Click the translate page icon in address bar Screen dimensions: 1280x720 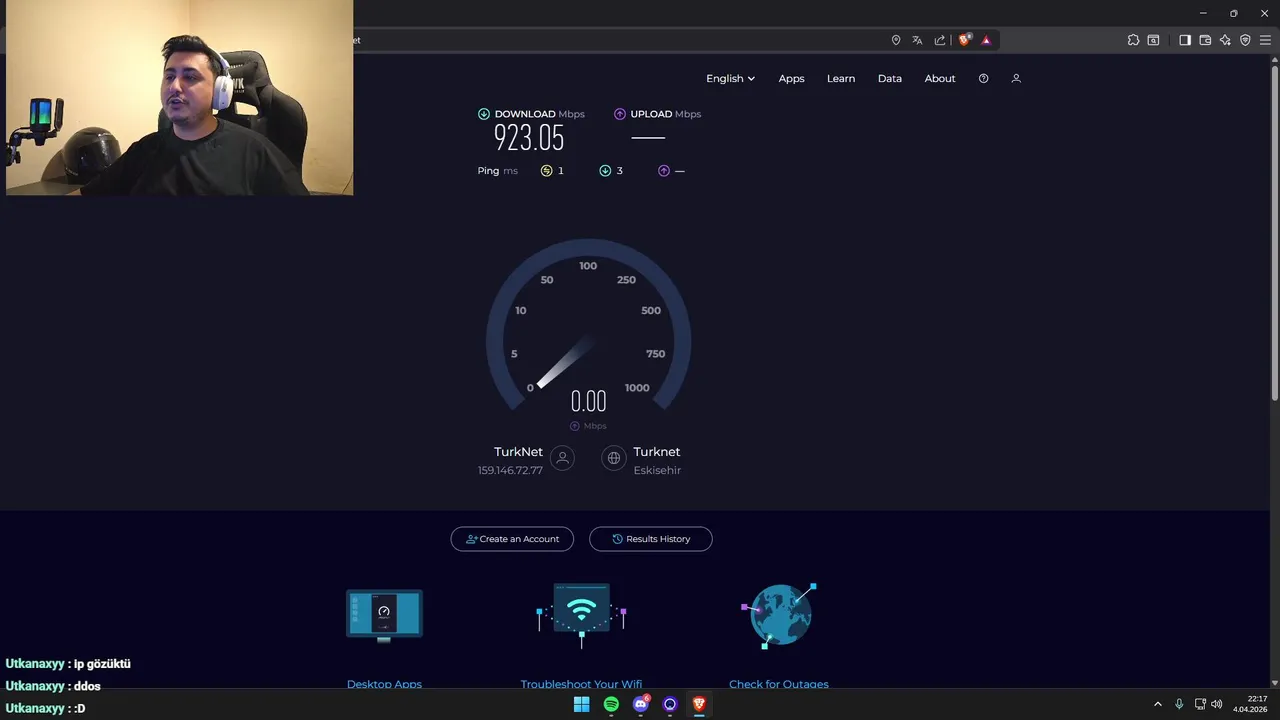[x=917, y=40]
